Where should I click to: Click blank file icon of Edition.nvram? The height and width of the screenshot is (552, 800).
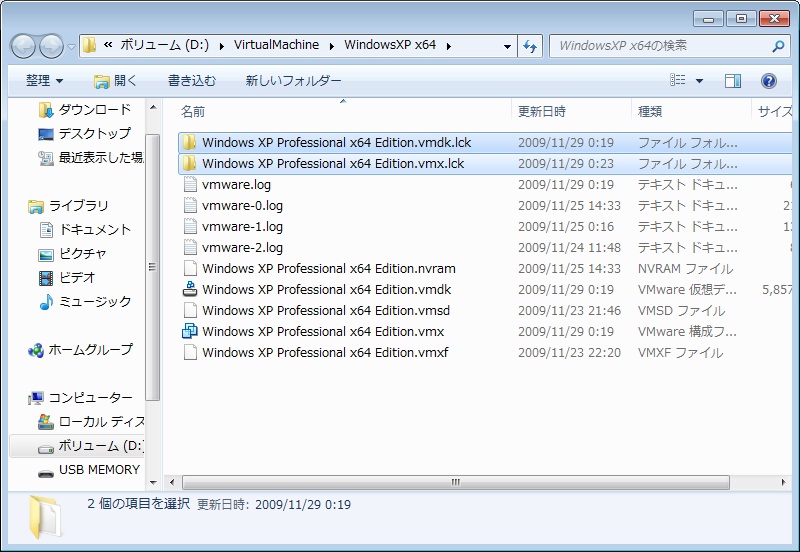[190, 268]
